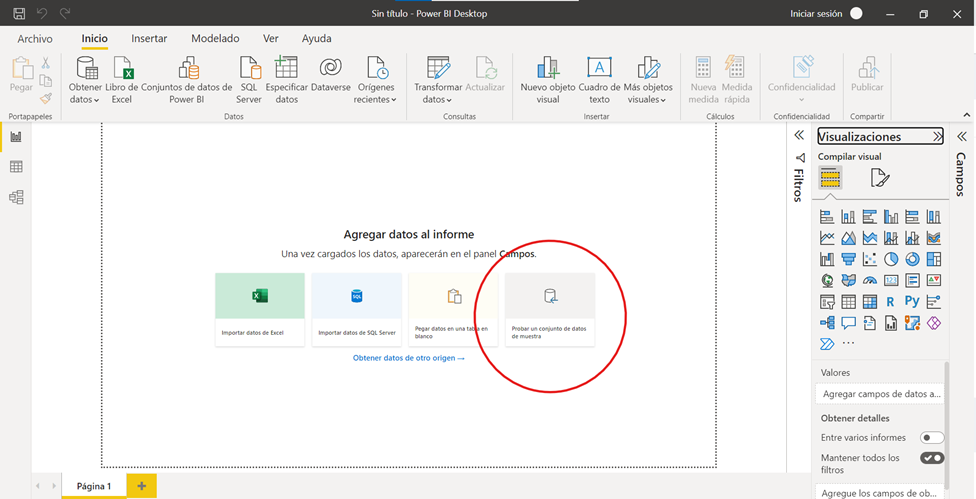Click Pegar datos en una tabla en blanco

pos(453,309)
